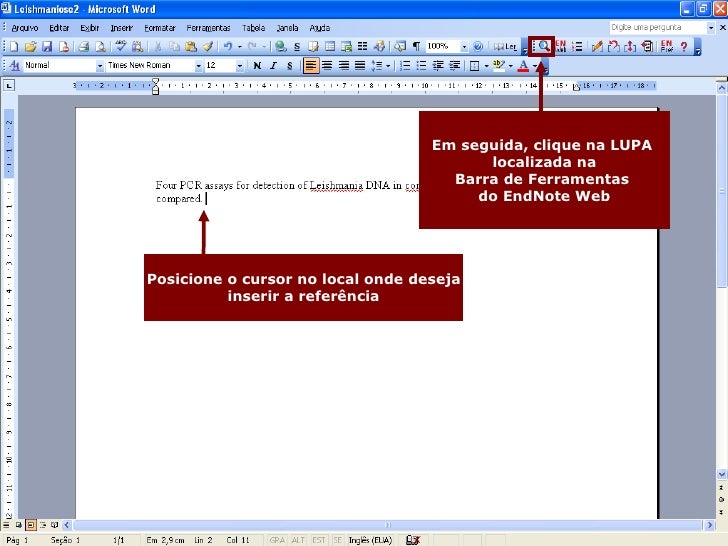Click the Paste clipboard icon
The height and width of the screenshot is (546, 728).
[x=191, y=46]
